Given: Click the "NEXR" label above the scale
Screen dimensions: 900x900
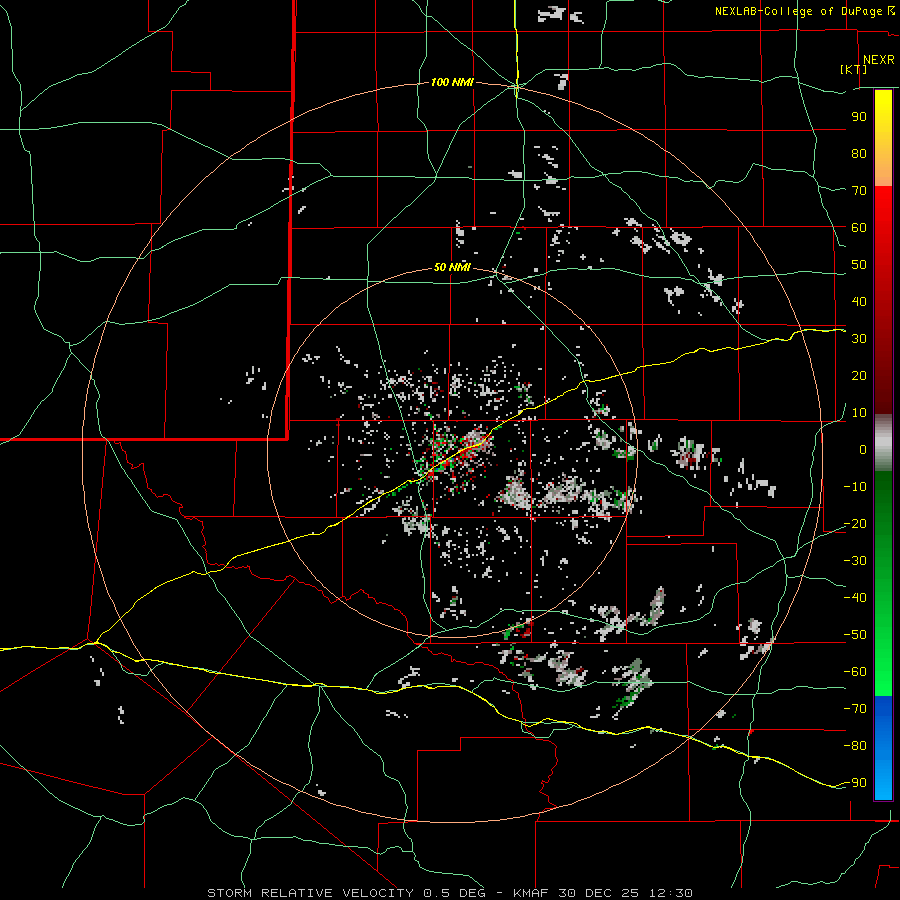Looking at the screenshot, I should [x=878, y=60].
